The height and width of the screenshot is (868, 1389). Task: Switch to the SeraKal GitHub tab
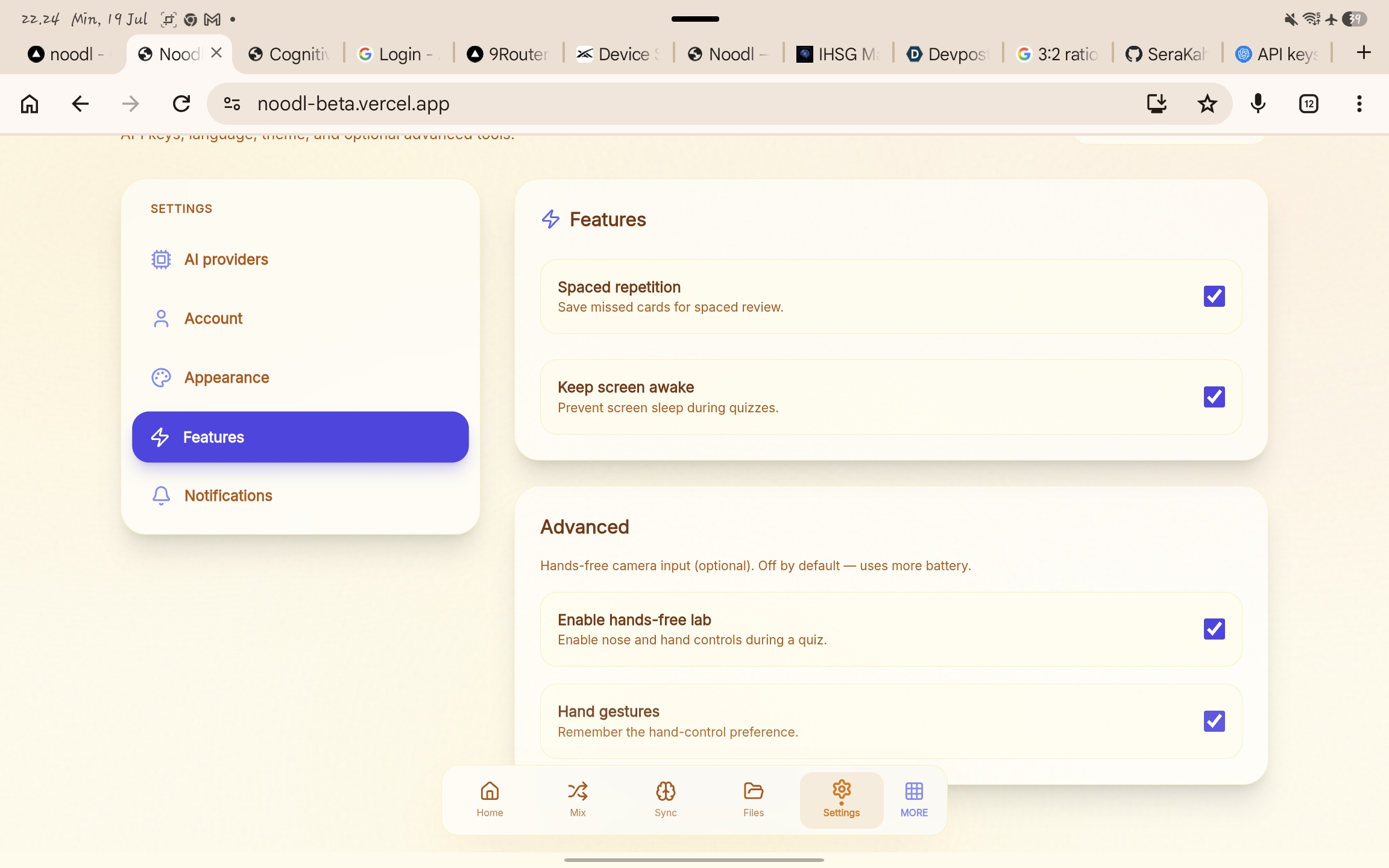(x=1167, y=54)
